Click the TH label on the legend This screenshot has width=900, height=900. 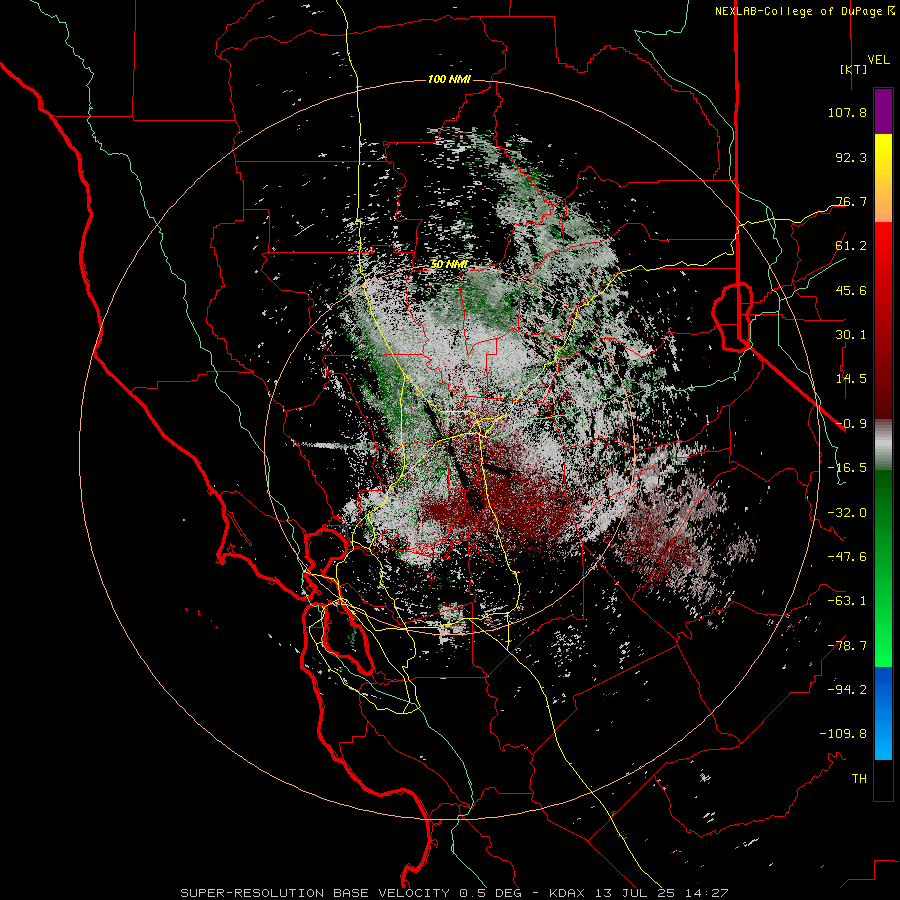pos(859,779)
